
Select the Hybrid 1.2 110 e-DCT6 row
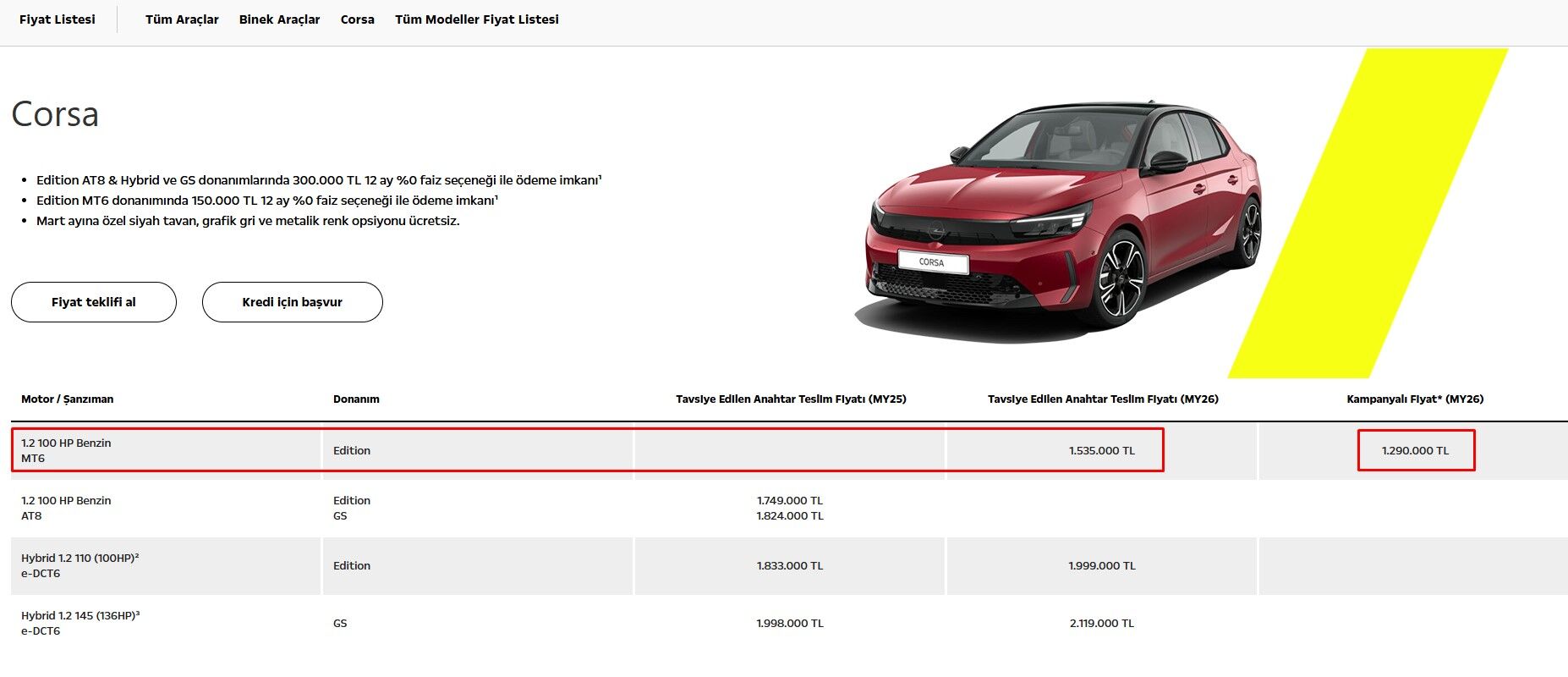click(79, 565)
